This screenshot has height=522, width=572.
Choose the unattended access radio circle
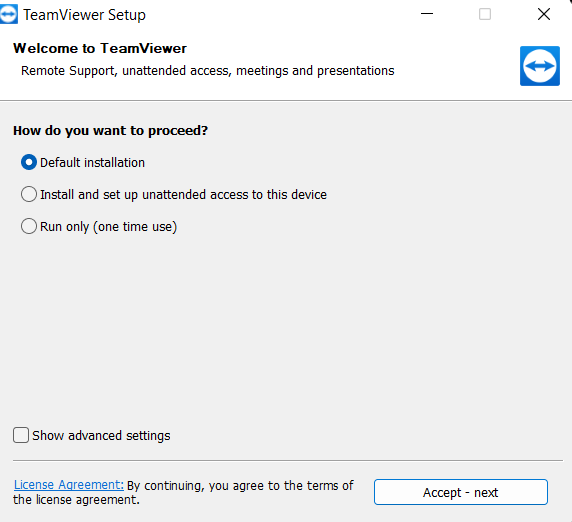[x=29, y=194]
